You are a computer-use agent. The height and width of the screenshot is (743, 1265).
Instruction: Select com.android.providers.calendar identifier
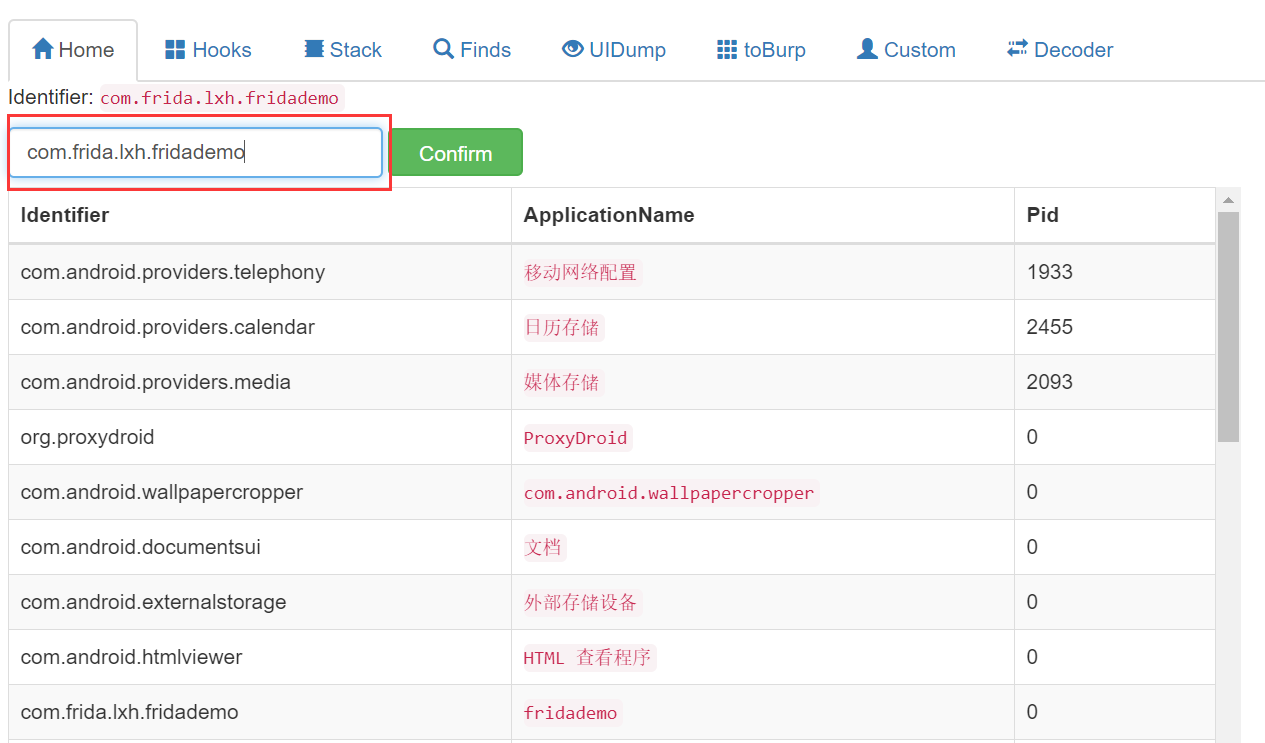click(x=168, y=327)
